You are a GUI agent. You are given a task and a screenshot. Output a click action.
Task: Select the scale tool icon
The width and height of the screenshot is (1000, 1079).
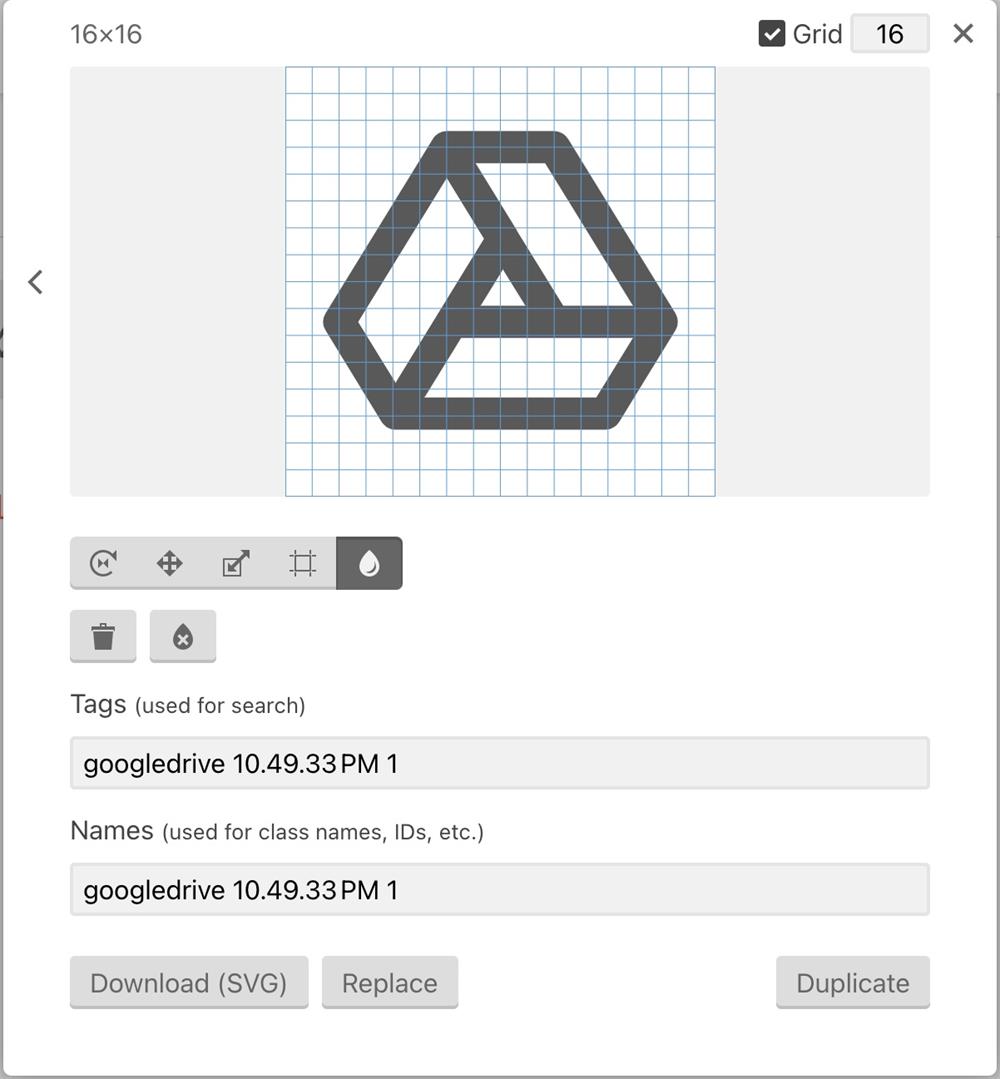pyautogui.click(x=236, y=563)
